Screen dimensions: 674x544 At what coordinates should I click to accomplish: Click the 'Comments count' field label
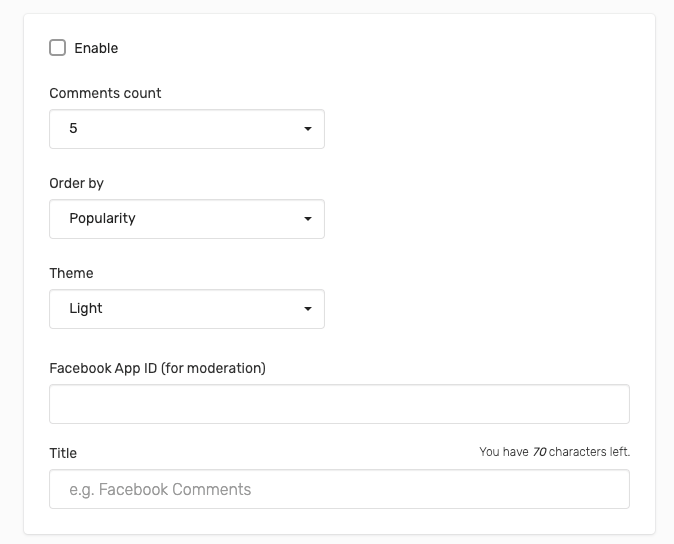[105, 93]
